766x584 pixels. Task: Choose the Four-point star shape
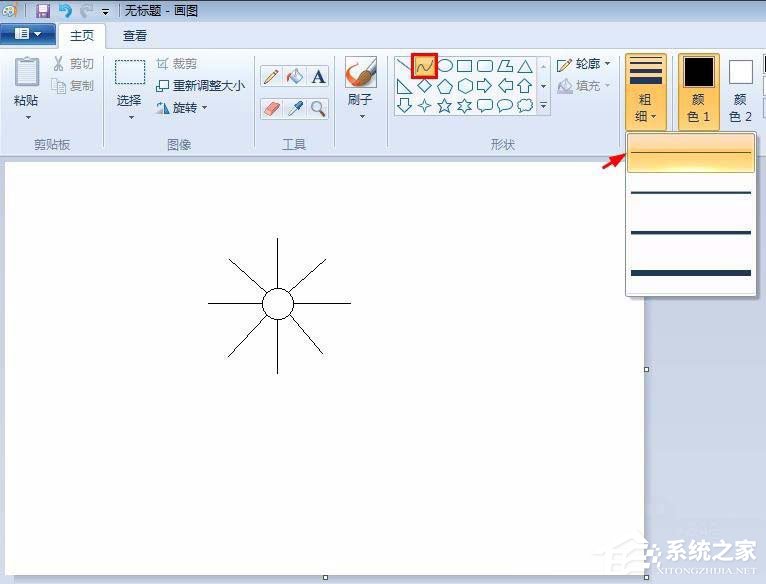click(x=424, y=105)
